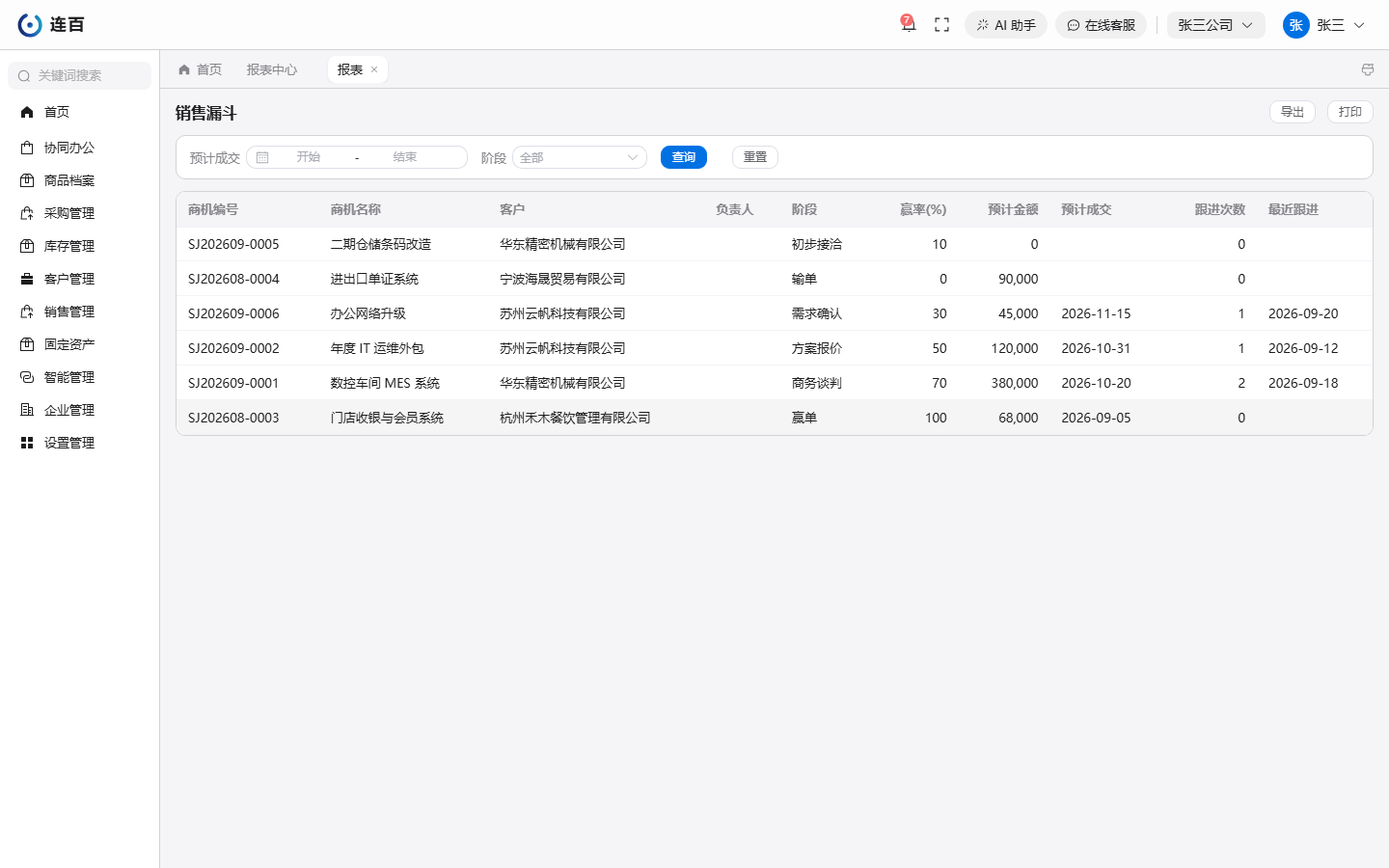Click the 赢率(%) column header
The image size is (1389, 868).
pyautogui.click(x=923, y=209)
